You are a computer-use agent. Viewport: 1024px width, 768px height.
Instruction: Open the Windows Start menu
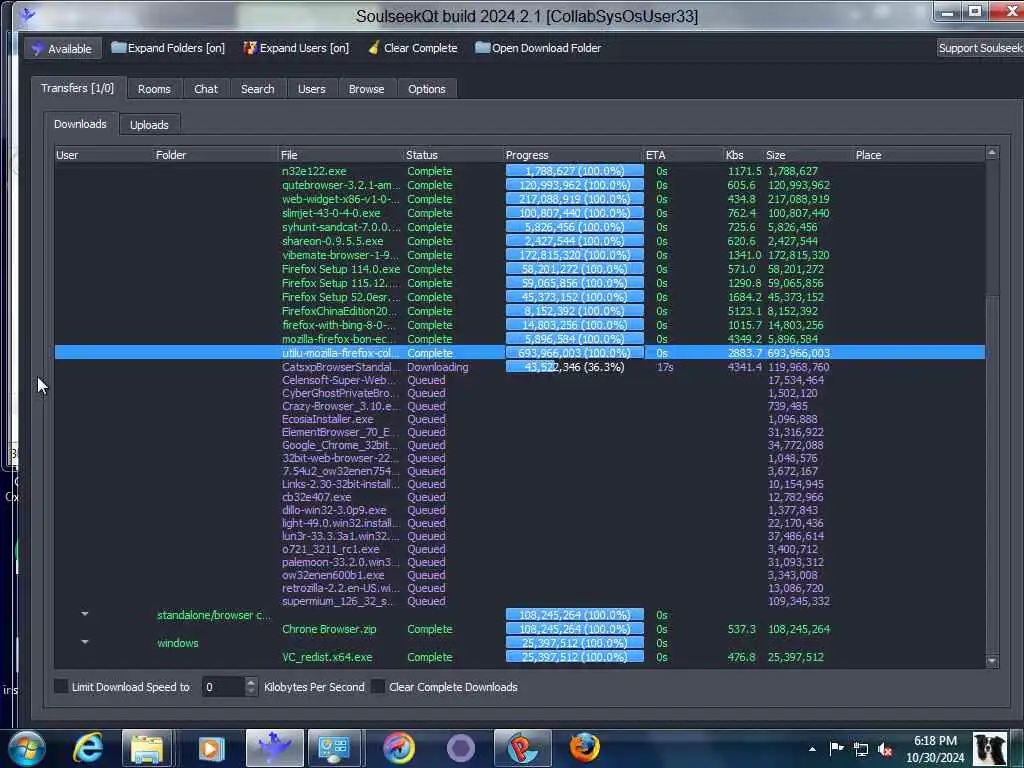point(27,748)
